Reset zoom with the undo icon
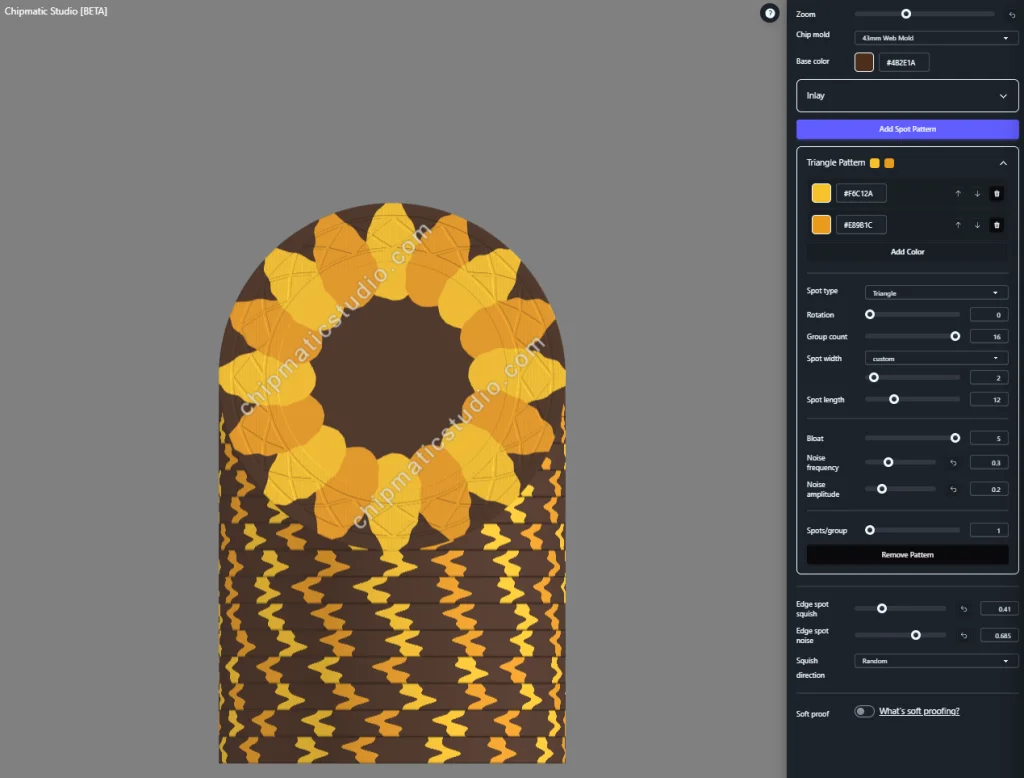 (x=1012, y=14)
